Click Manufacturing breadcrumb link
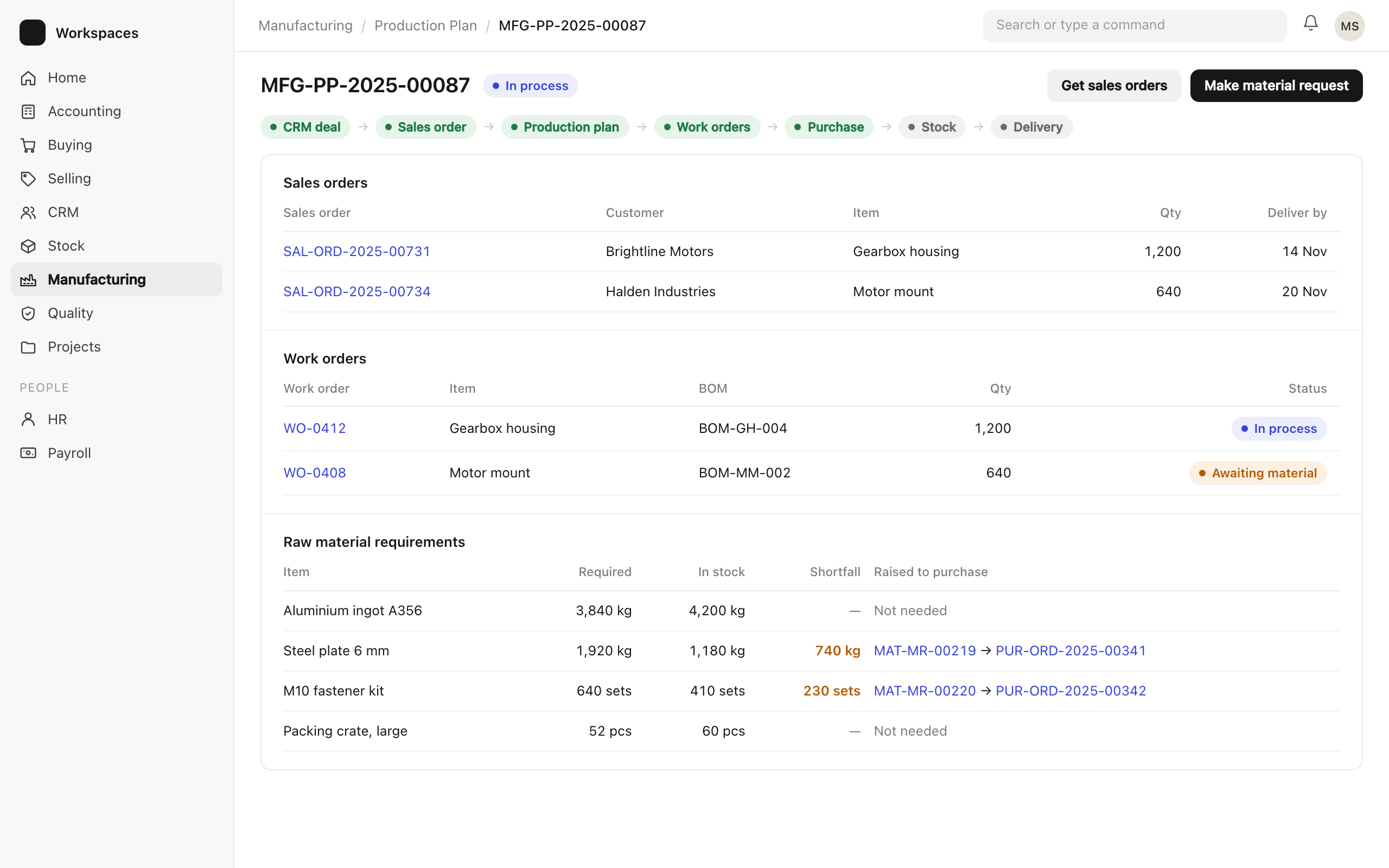Screen dimensions: 1389x868 pyautogui.click(x=305, y=26)
